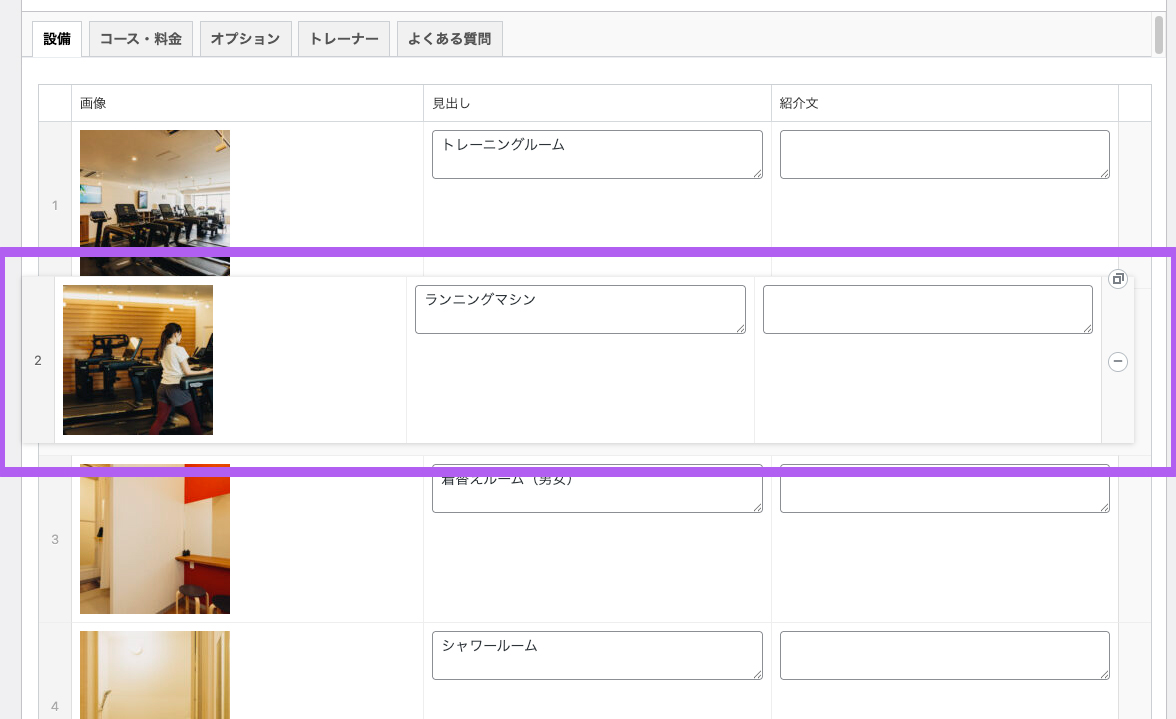Click the empty 紹介文 field in row 2
The height and width of the screenshot is (719, 1176).
(927, 309)
